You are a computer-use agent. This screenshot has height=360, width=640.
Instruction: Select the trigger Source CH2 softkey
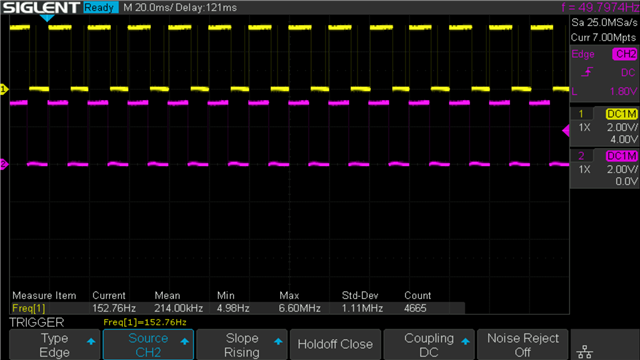pyautogui.click(x=148, y=345)
